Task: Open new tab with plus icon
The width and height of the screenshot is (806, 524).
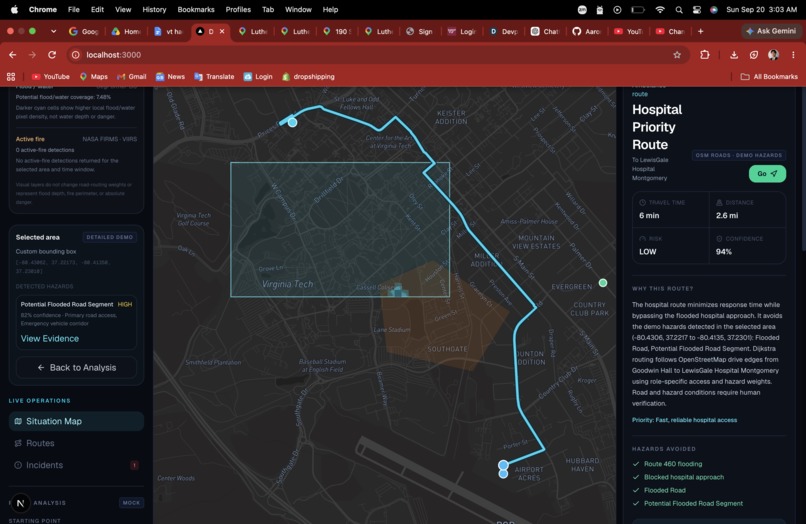Action: point(700,31)
